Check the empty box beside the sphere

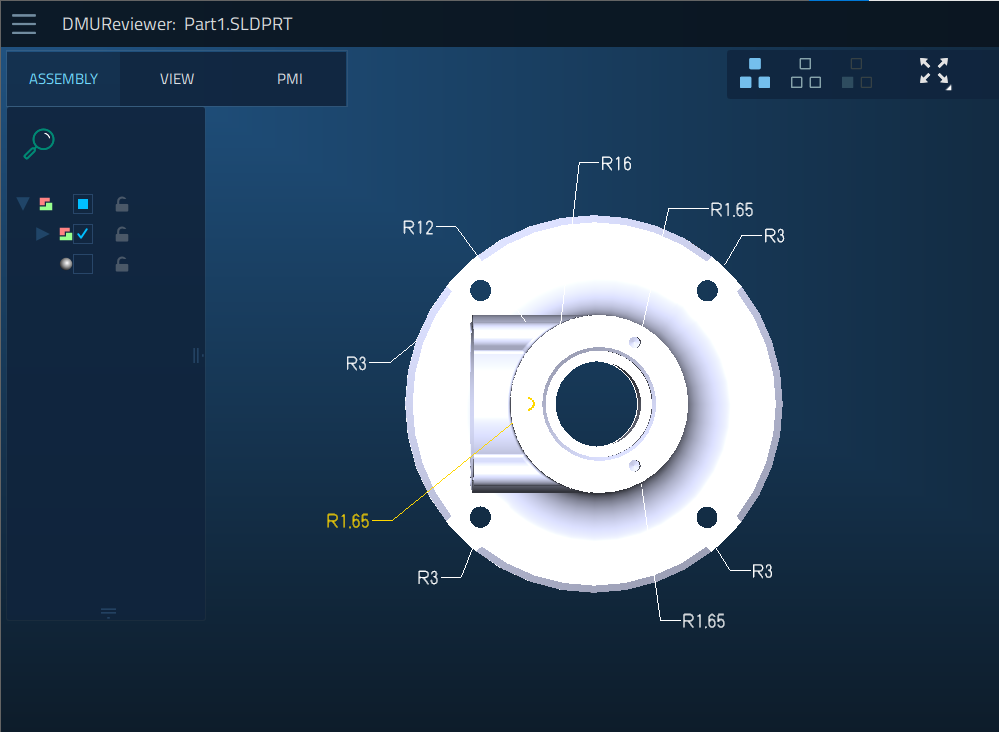[x=83, y=264]
